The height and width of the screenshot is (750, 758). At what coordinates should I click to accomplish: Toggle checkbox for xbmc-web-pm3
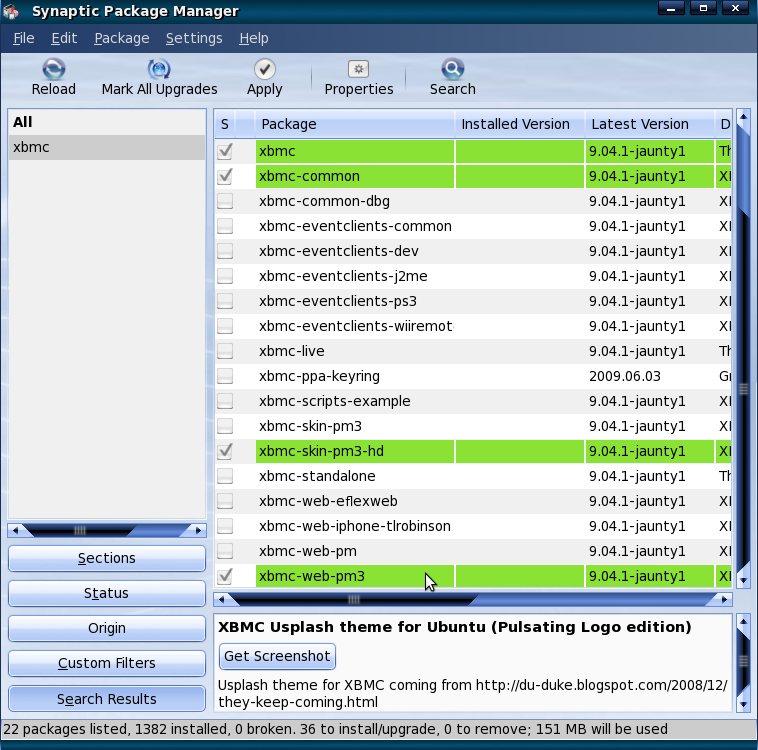point(225,576)
